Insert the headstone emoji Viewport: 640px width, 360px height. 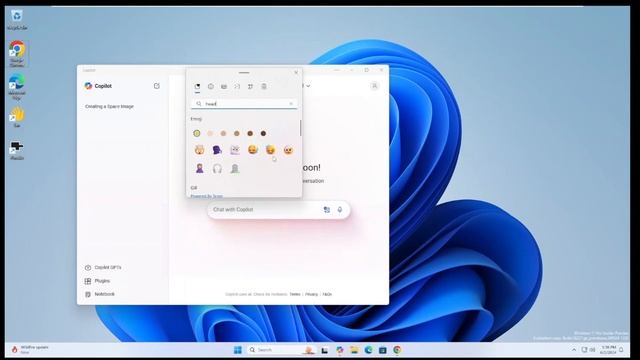(x=235, y=168)
